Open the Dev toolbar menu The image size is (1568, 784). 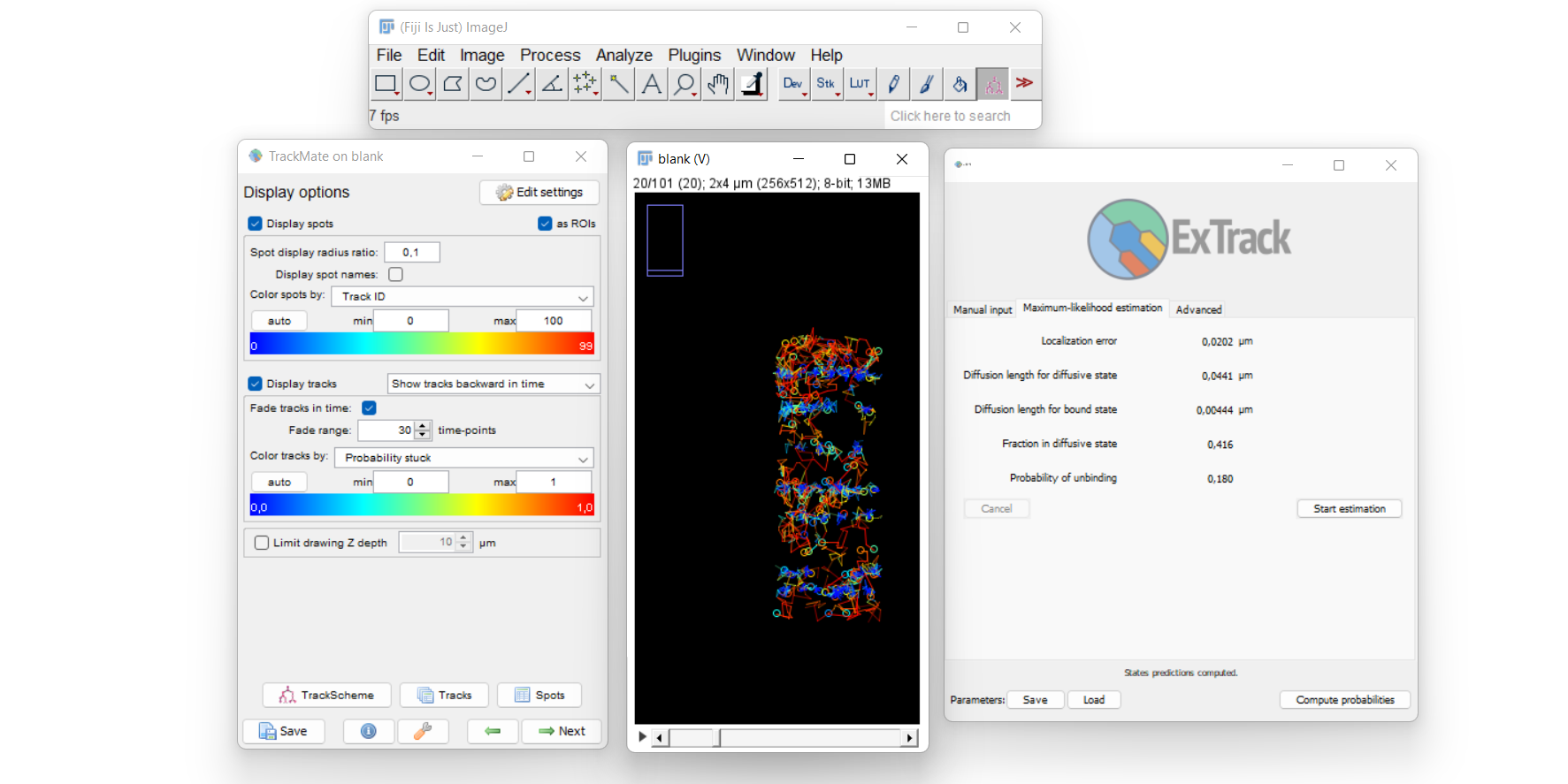pyautogui.click(x=793, y=84)
